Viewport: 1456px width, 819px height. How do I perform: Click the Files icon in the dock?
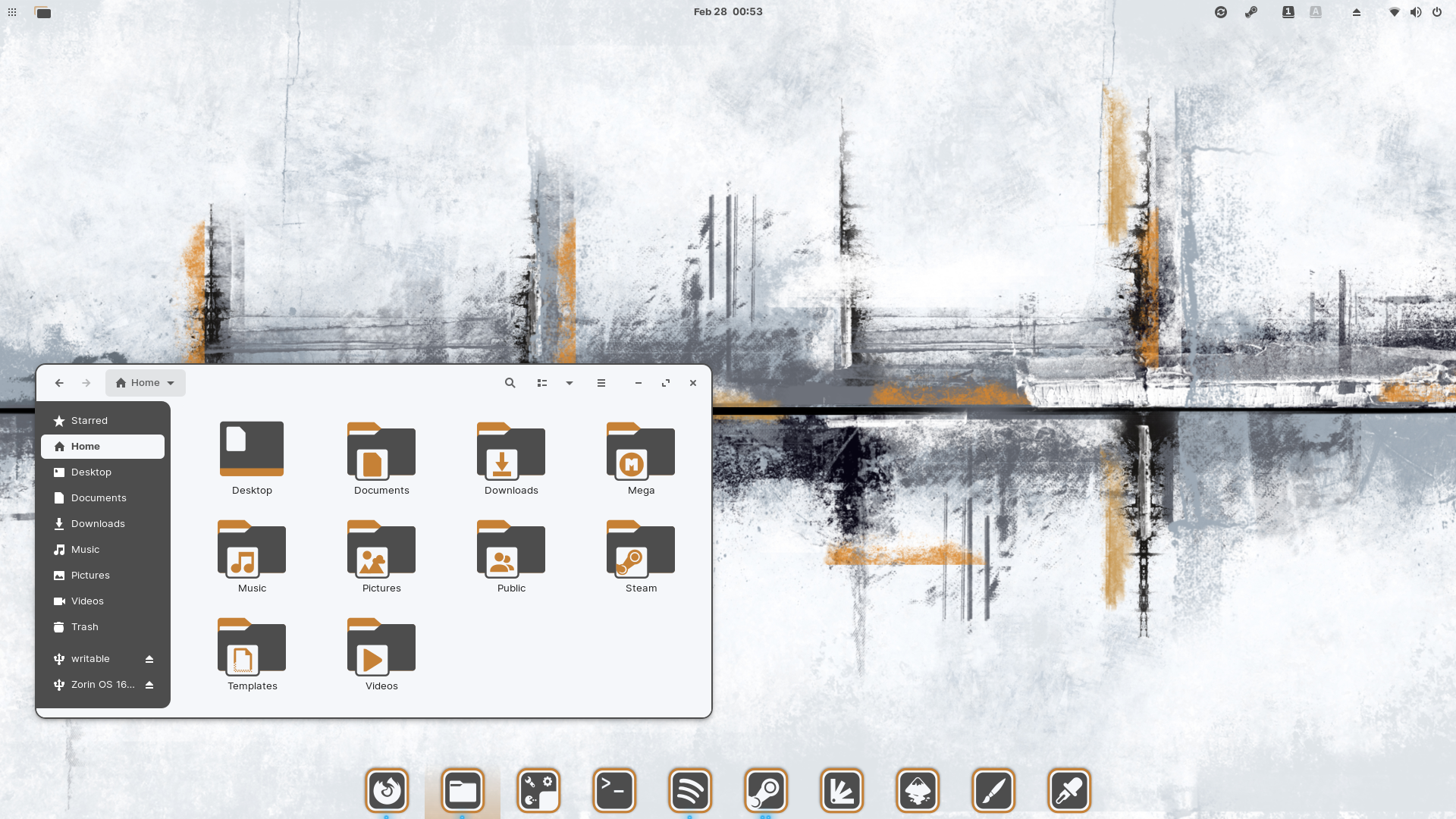pos(463,790)
